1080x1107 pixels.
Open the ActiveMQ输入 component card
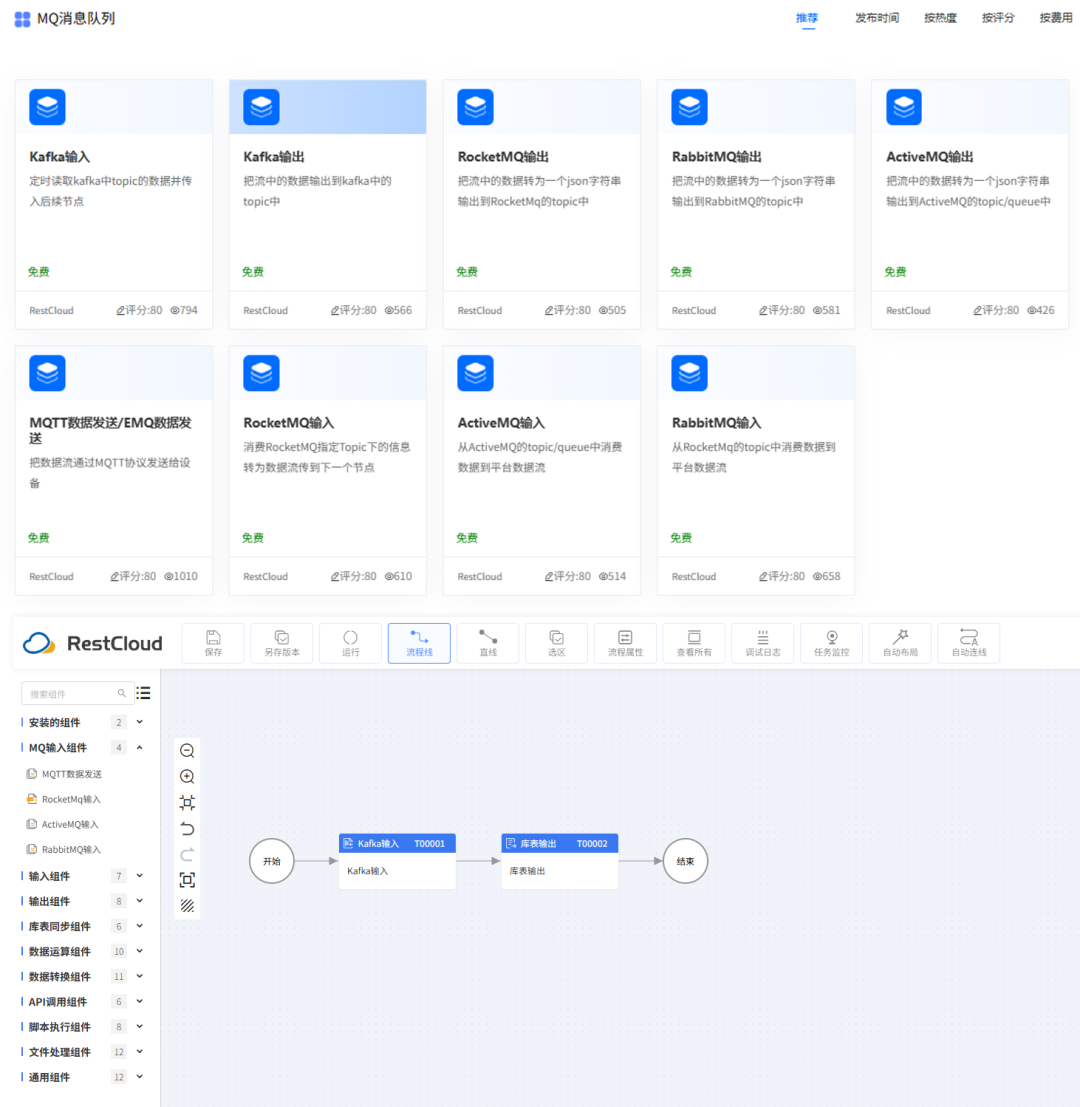pyautogui.click(x=541, y=470)
